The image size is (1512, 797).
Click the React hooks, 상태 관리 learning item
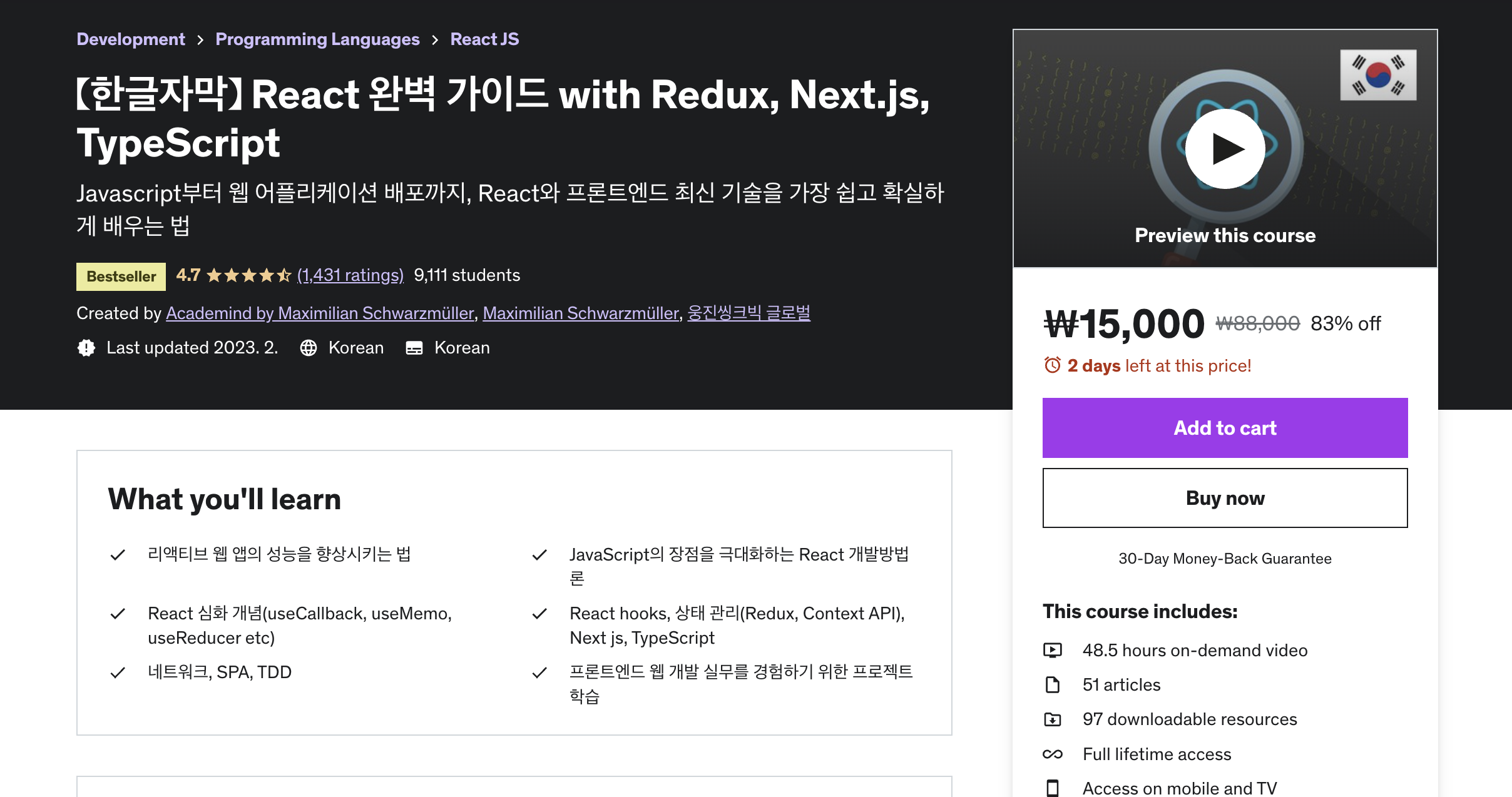click(737, 626)
